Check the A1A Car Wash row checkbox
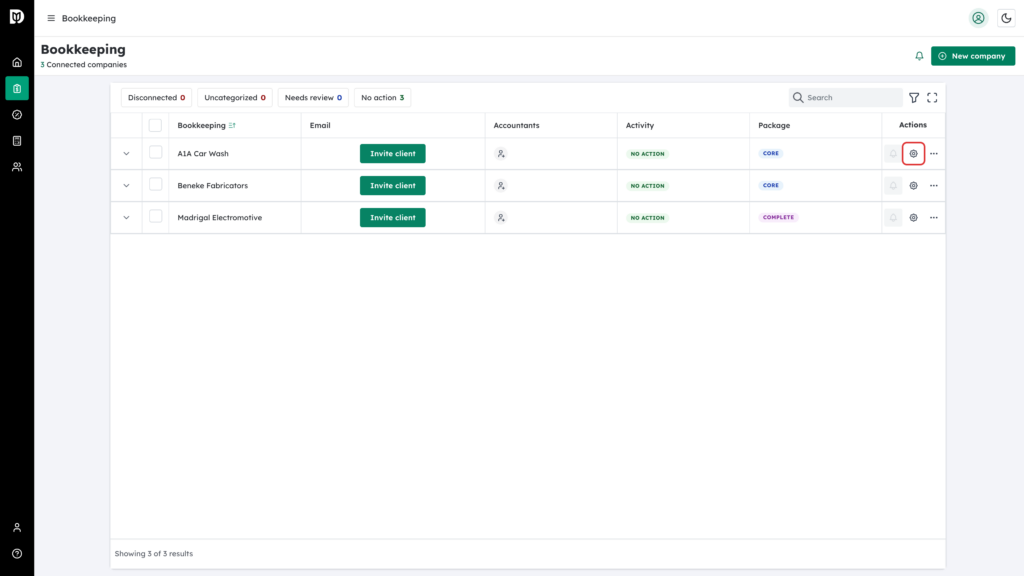Screen dimensions: 1024x576 (155, 152)
